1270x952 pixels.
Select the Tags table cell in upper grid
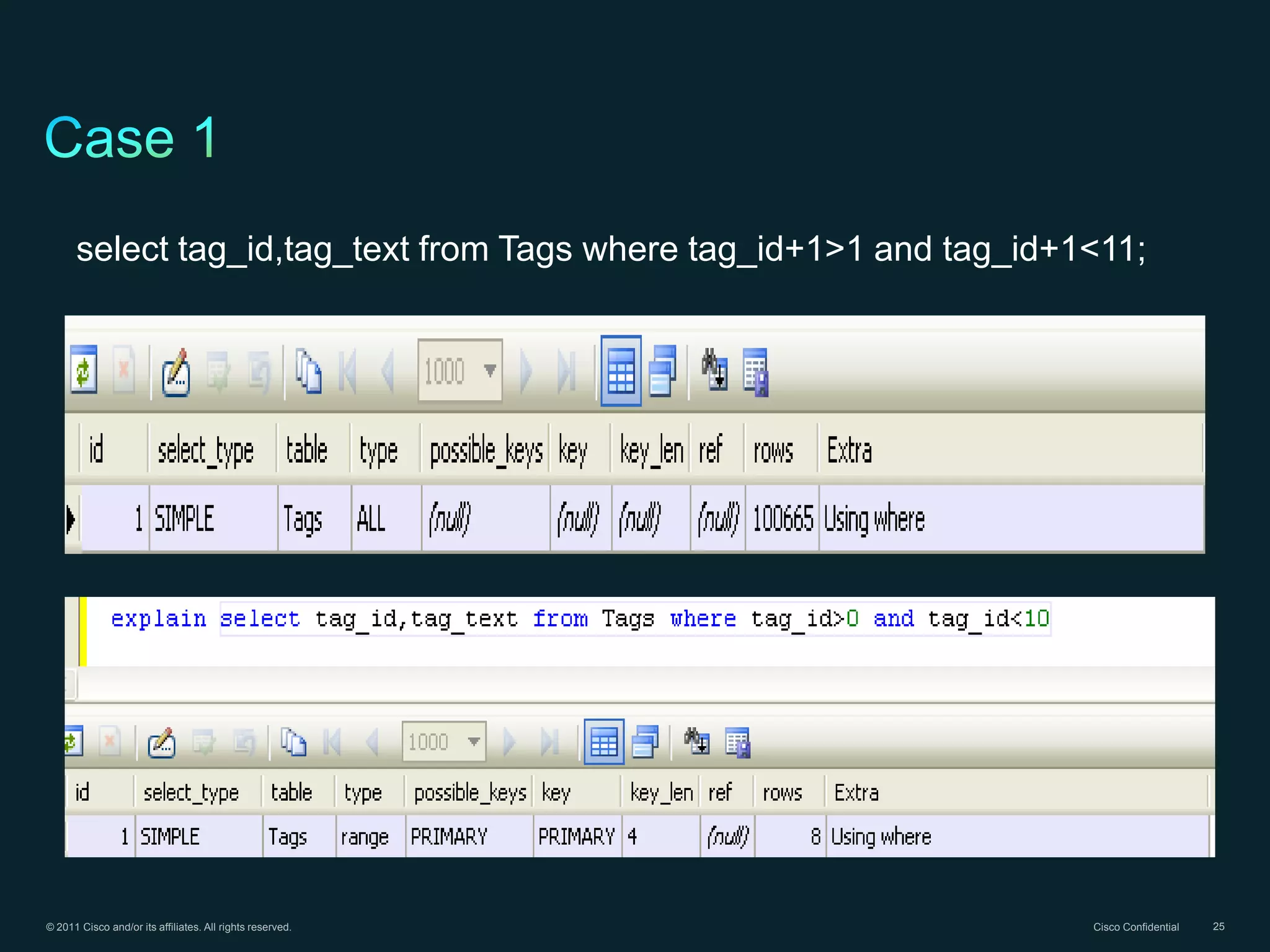(314, 519)
